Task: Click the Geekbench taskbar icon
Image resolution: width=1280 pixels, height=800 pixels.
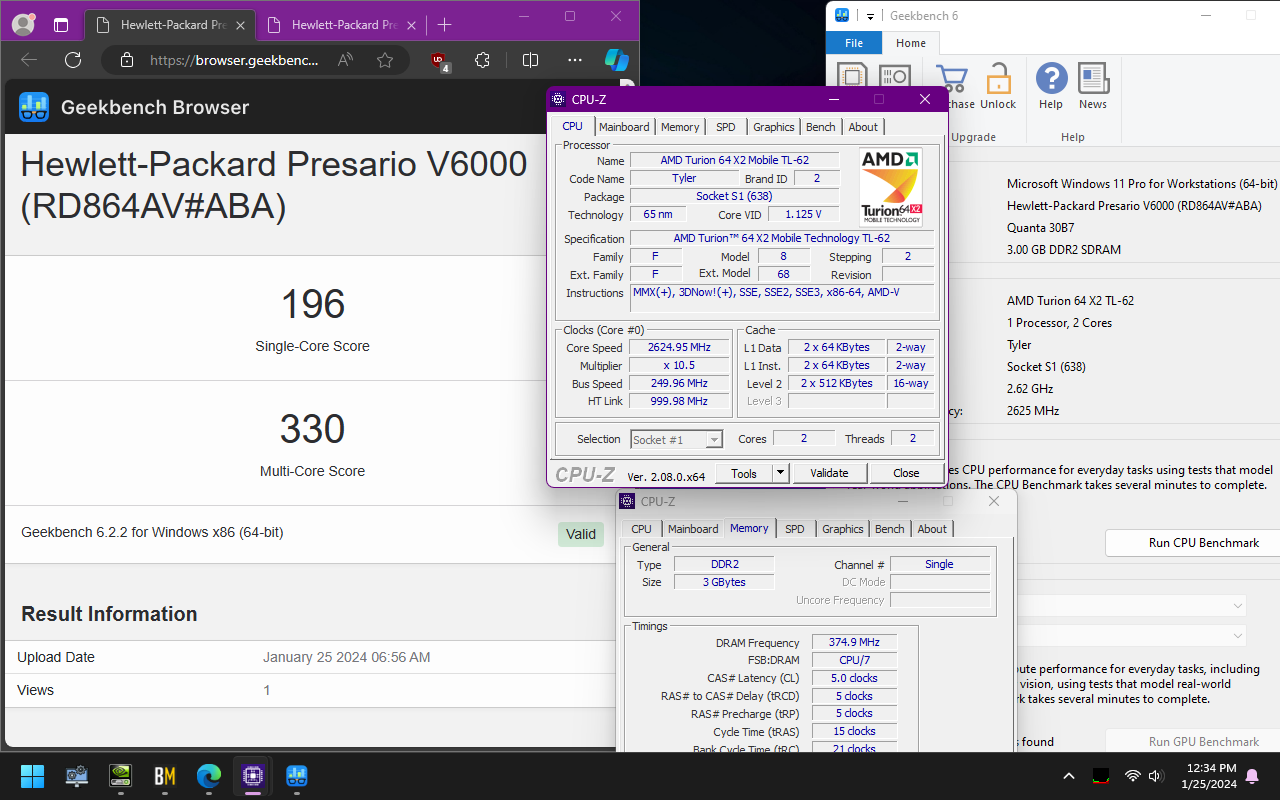Action: click(297, 776)
